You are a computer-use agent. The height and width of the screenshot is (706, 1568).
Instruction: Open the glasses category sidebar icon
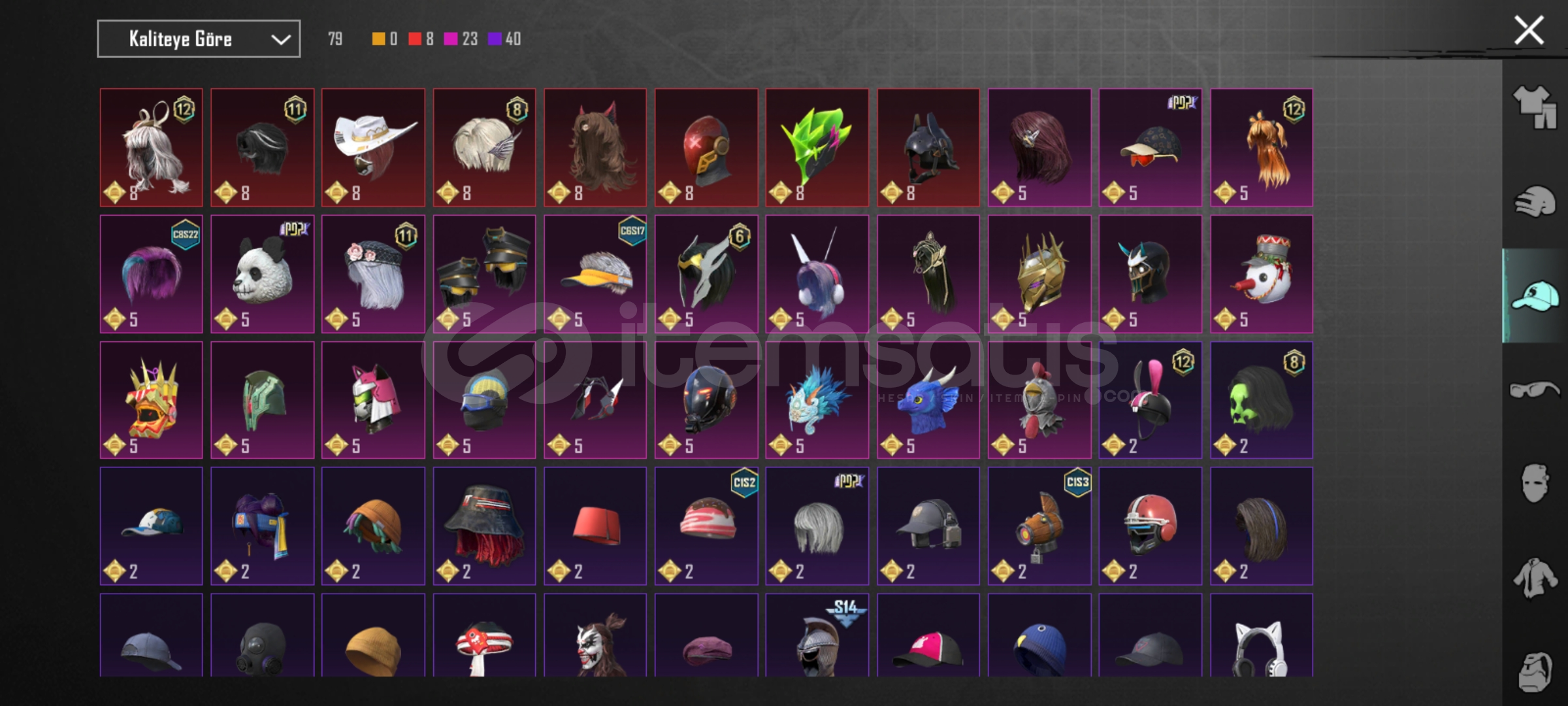(x=1534, y=390)
